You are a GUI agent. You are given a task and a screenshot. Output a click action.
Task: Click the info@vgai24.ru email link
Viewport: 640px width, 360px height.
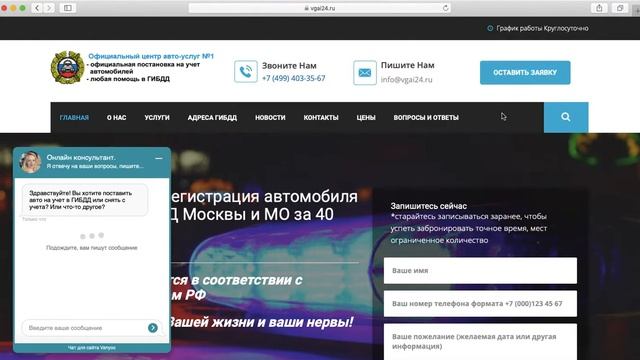[x=406, y=80]
